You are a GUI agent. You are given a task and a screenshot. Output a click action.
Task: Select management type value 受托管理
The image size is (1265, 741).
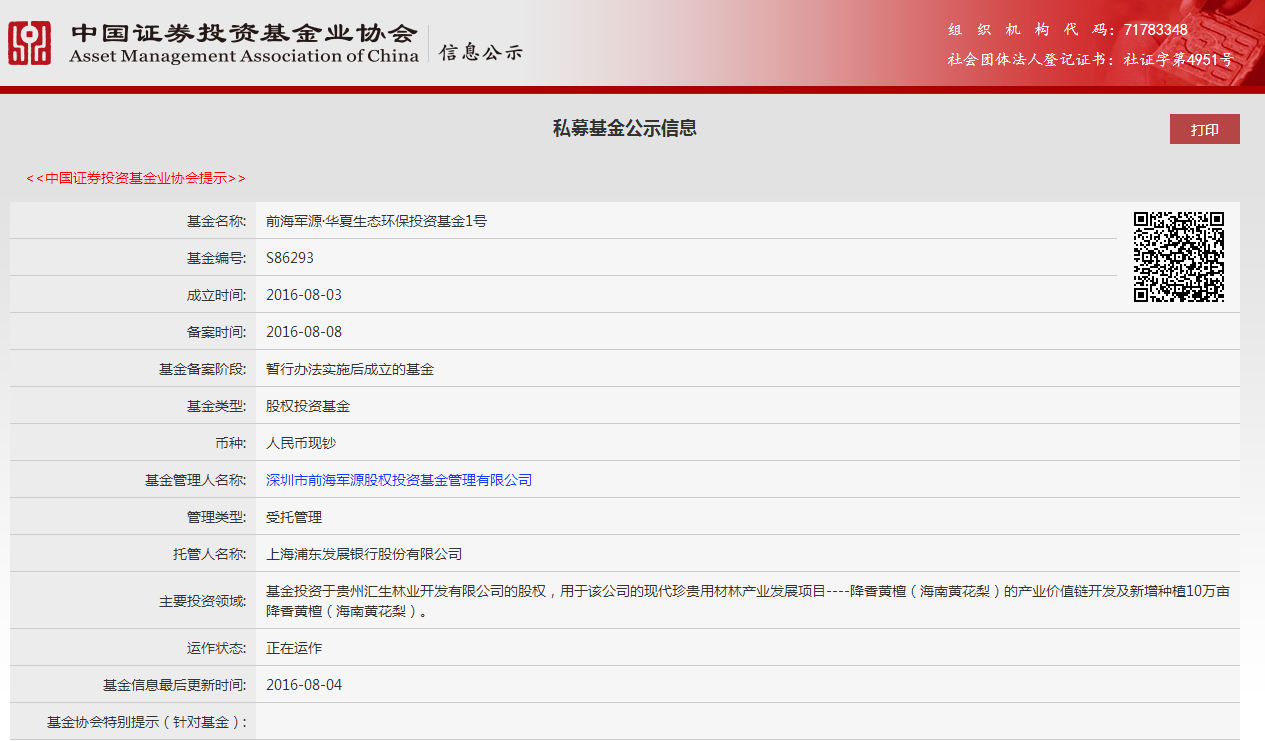click(294, 517)
